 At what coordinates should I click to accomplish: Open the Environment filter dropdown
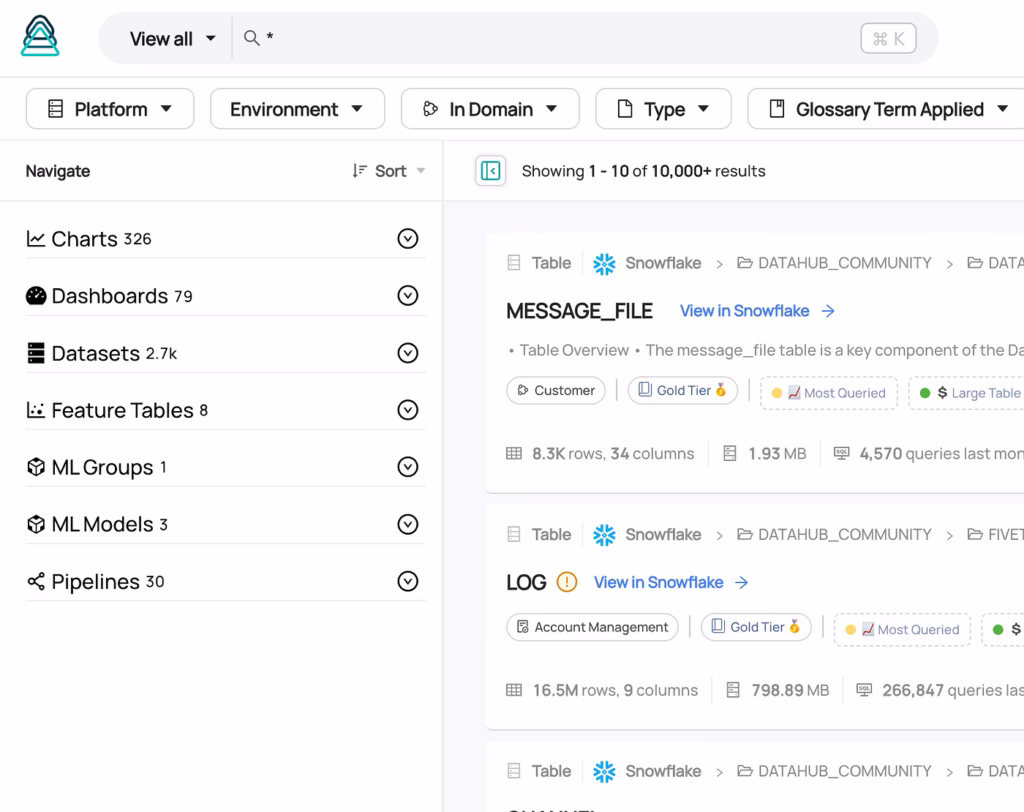[297, 109]
